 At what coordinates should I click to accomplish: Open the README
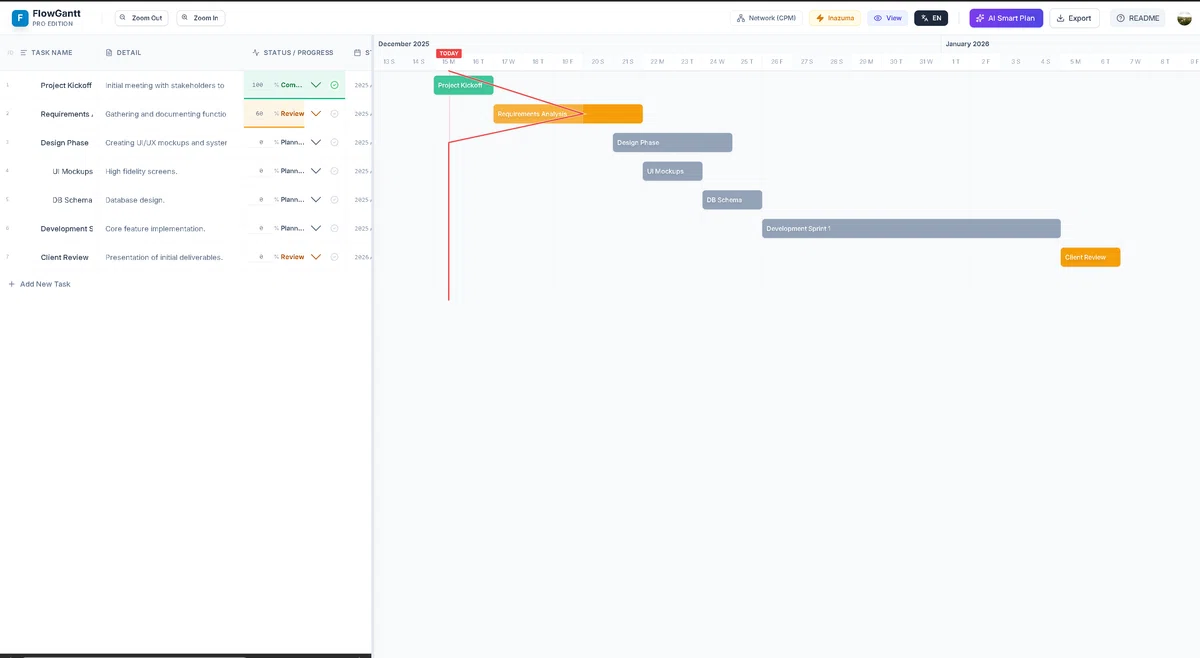click(1138, 18)
